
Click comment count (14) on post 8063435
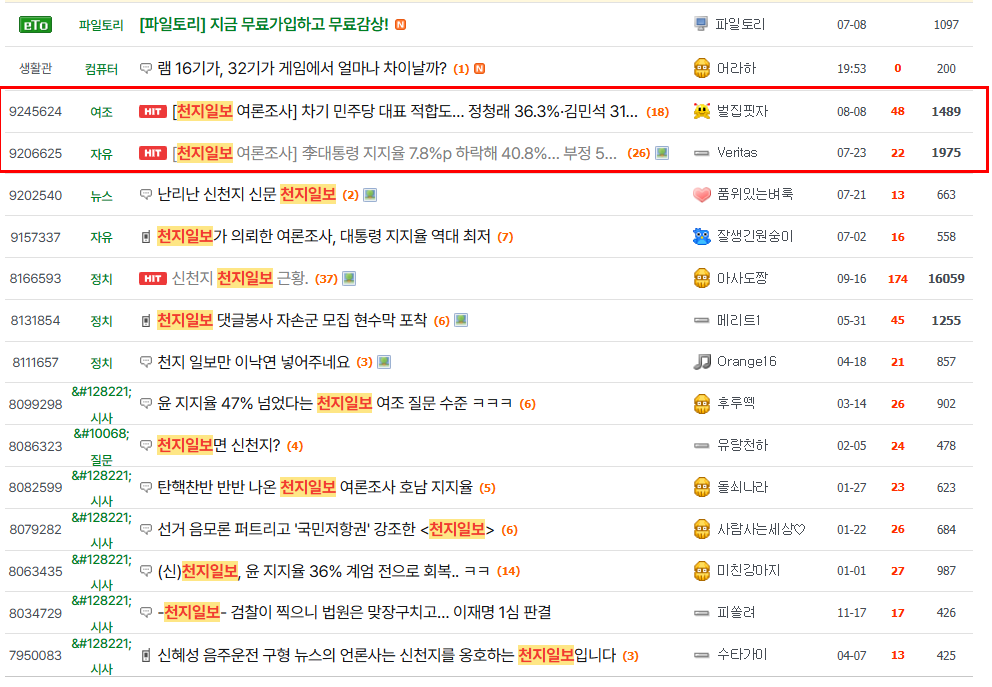(x=508, y=571)
